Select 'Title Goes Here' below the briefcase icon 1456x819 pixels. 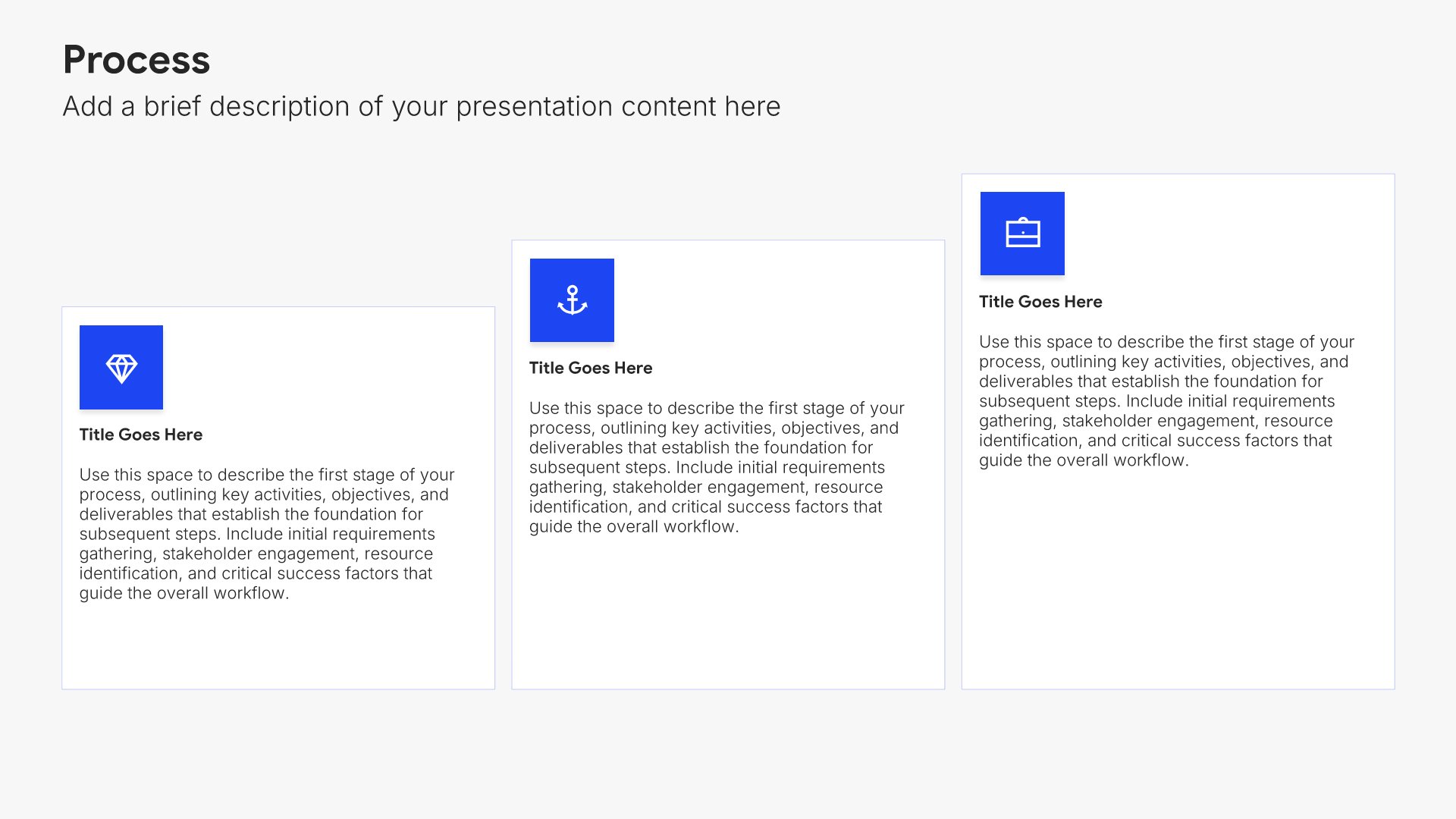(x=1040, y=302)
